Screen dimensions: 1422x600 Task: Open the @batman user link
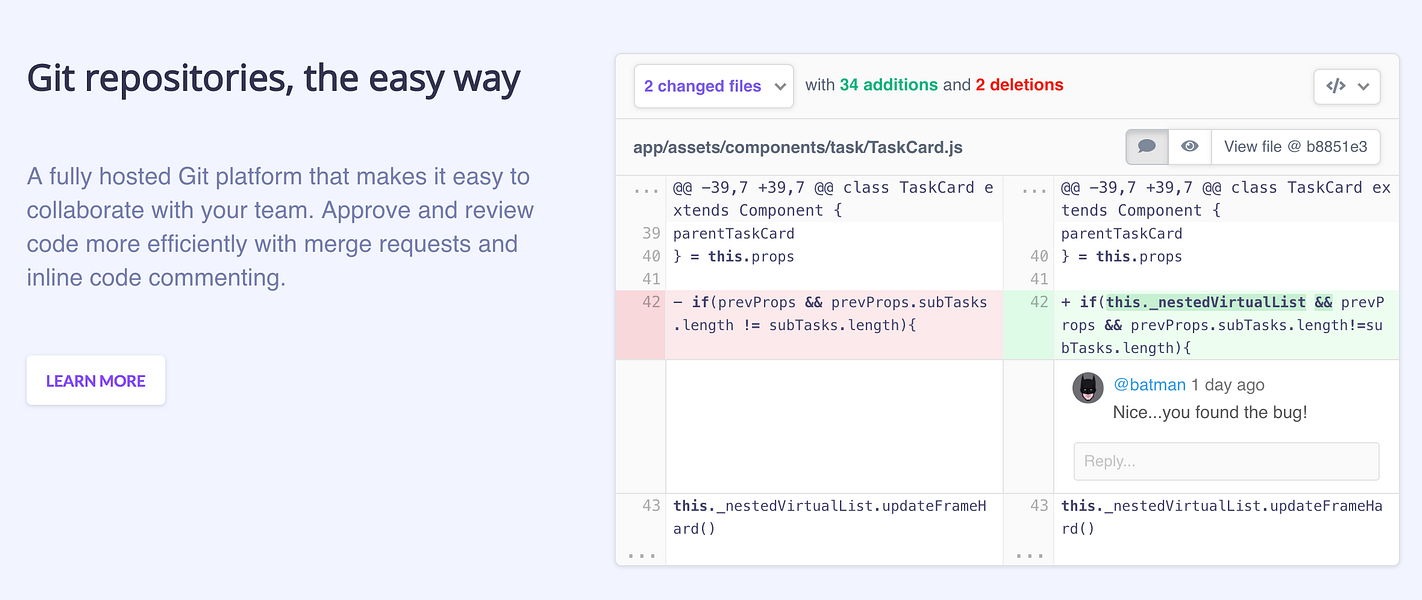click(1149, 385)
